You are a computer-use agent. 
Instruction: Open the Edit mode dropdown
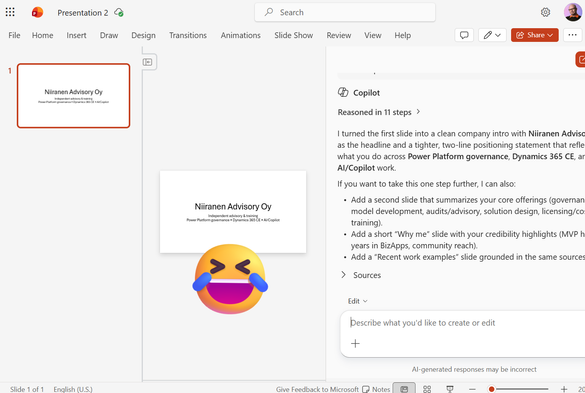[x=357, y=301]
